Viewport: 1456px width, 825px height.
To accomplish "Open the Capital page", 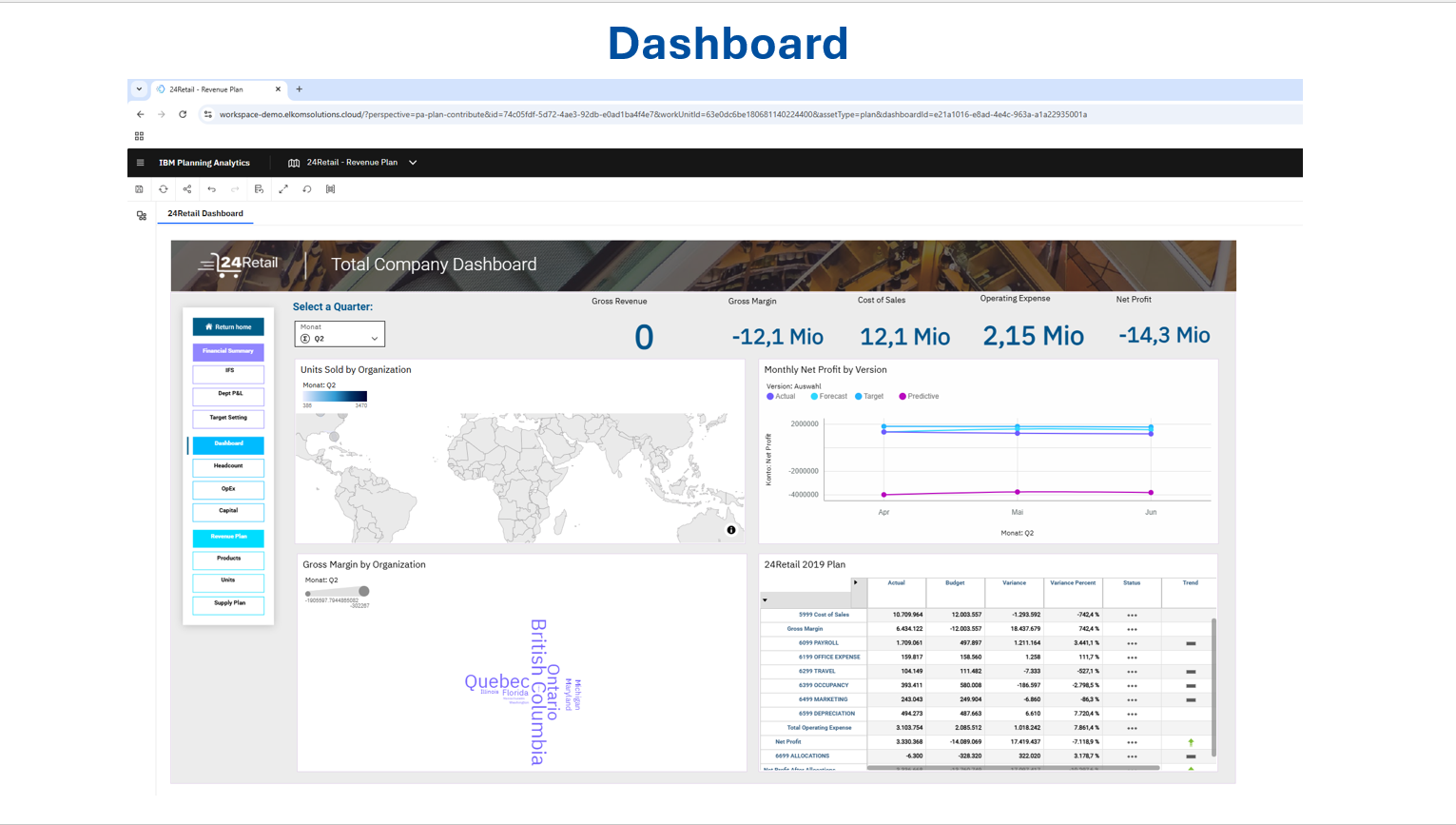I will [228, 512].
